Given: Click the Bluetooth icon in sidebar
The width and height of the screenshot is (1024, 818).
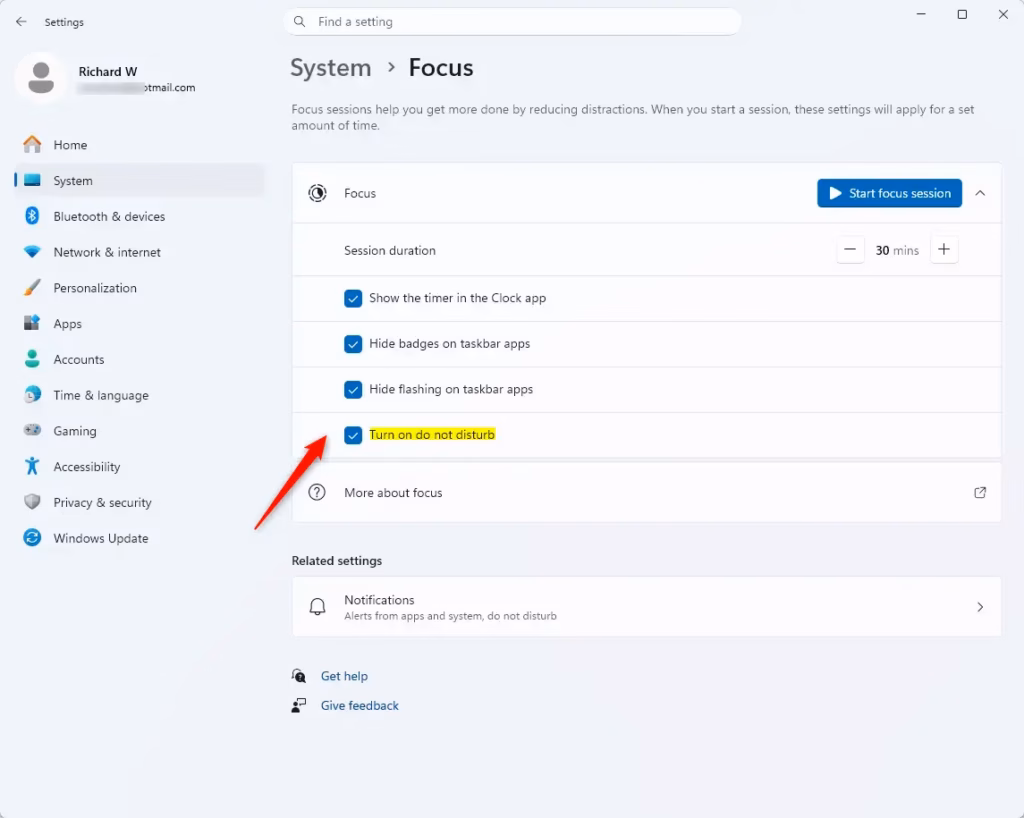Looking at the screenshot, I should (x=32, y=215).
